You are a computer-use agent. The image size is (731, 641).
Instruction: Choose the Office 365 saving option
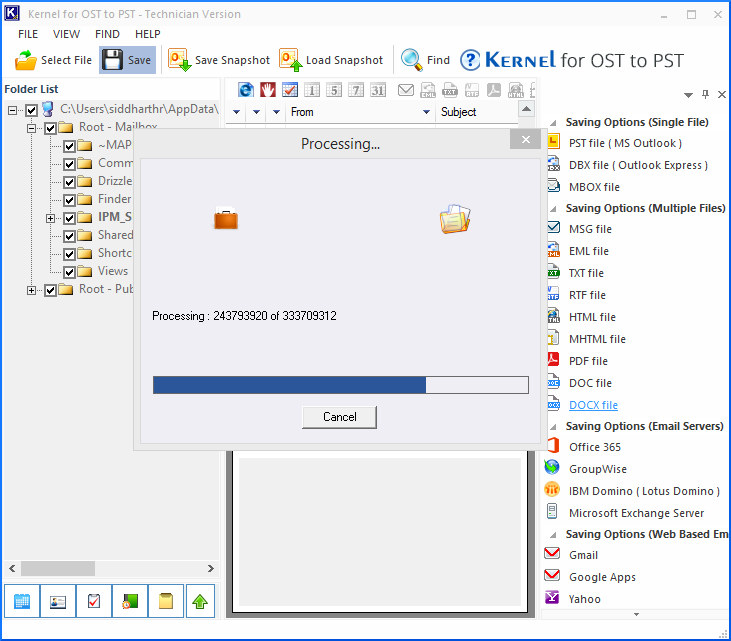click(595, 447)
